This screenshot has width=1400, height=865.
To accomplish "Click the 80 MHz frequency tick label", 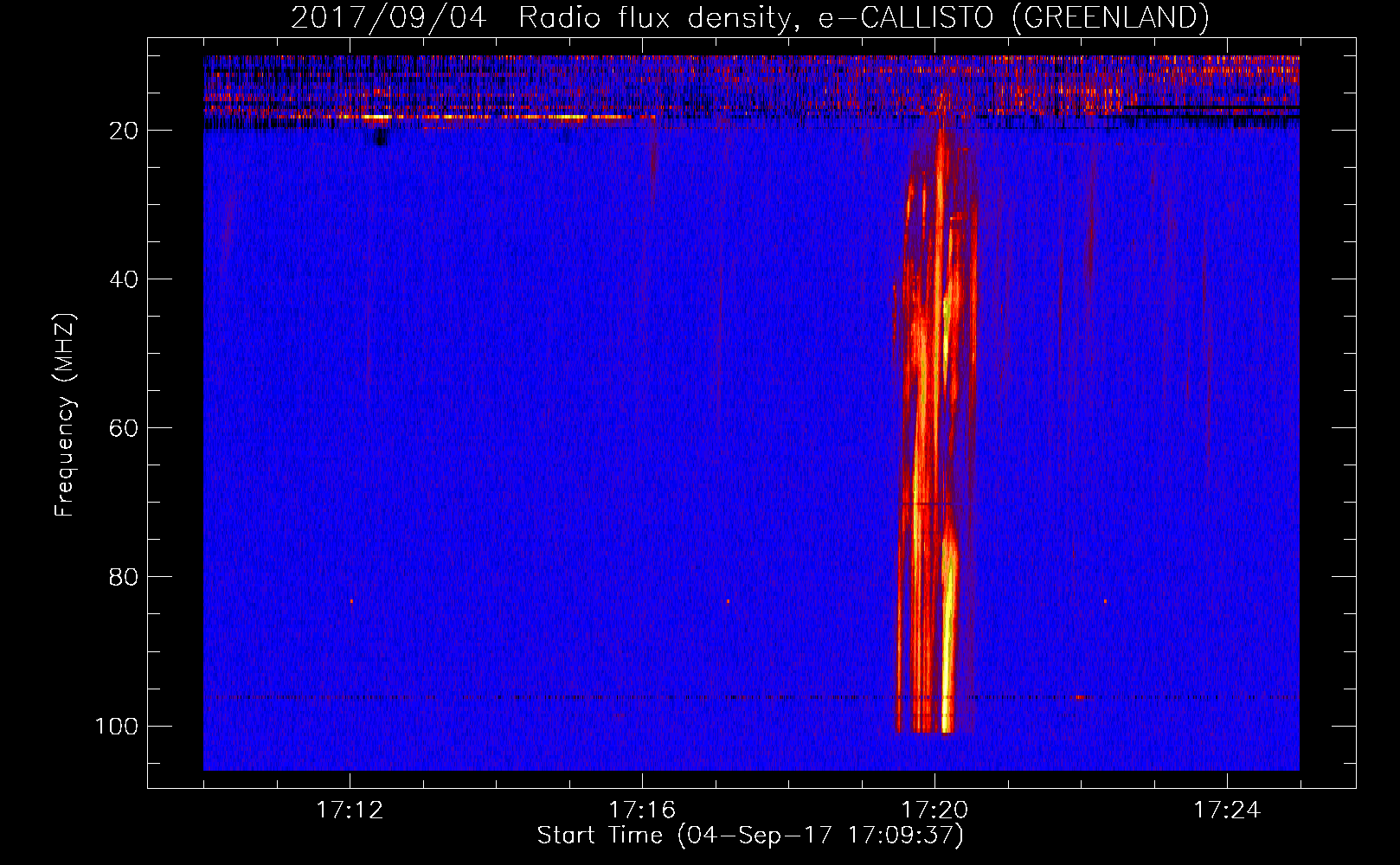I will [x=124, y=577].
